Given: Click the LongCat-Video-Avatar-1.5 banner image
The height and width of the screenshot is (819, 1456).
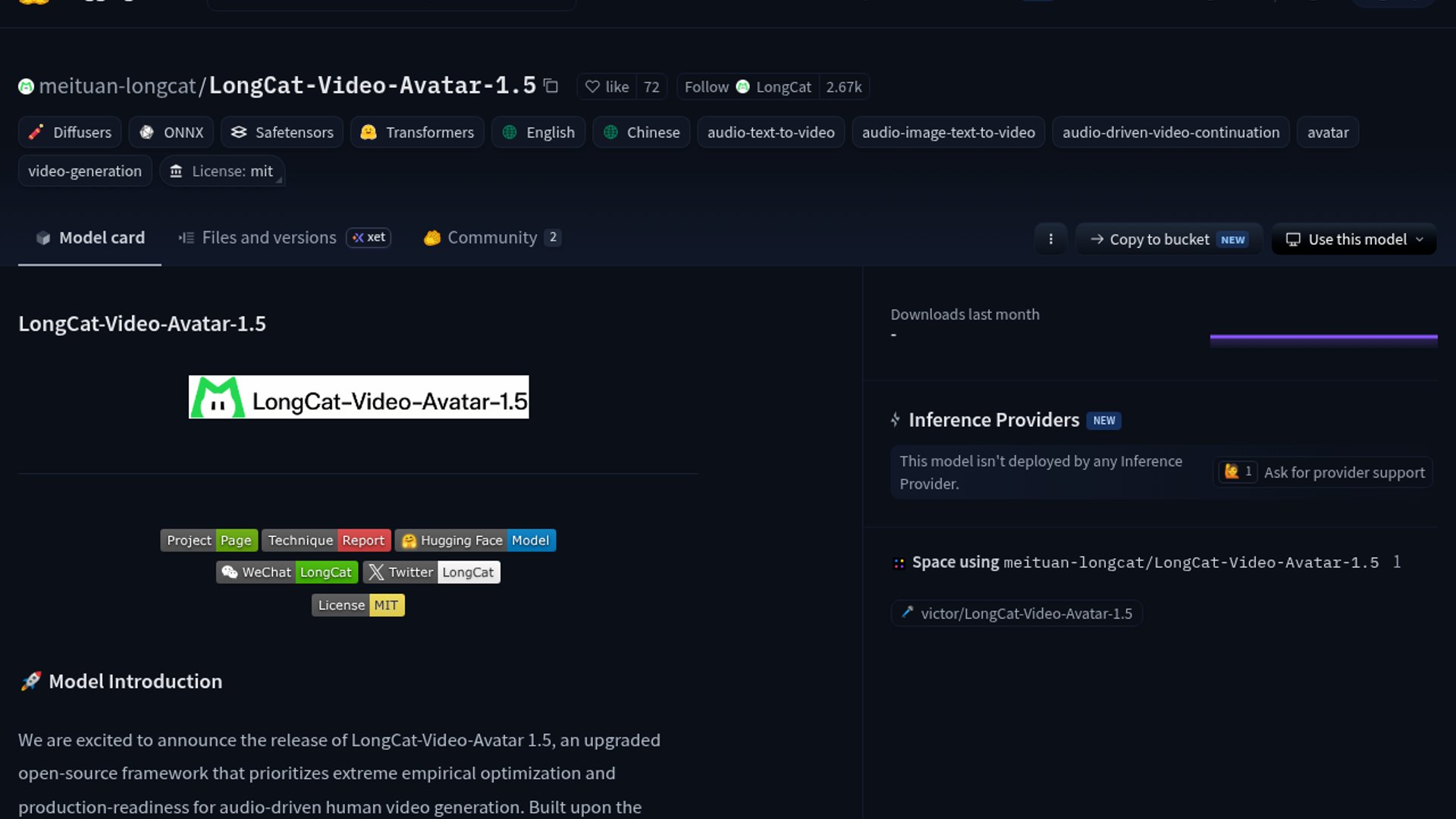Looking at the screenshot, I should click(359, 397).
